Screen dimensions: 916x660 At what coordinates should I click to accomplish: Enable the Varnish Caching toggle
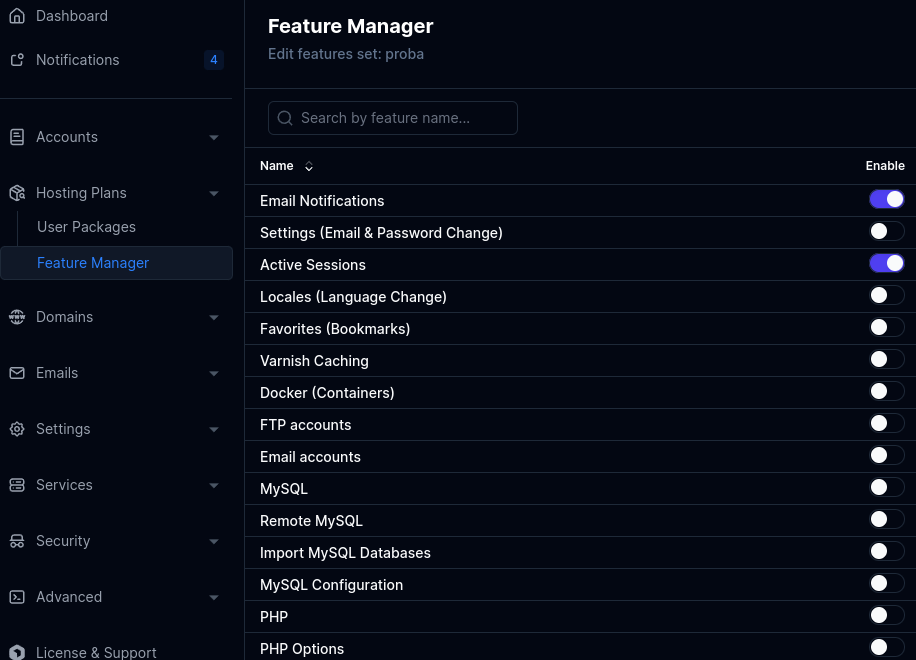(886, 359)
